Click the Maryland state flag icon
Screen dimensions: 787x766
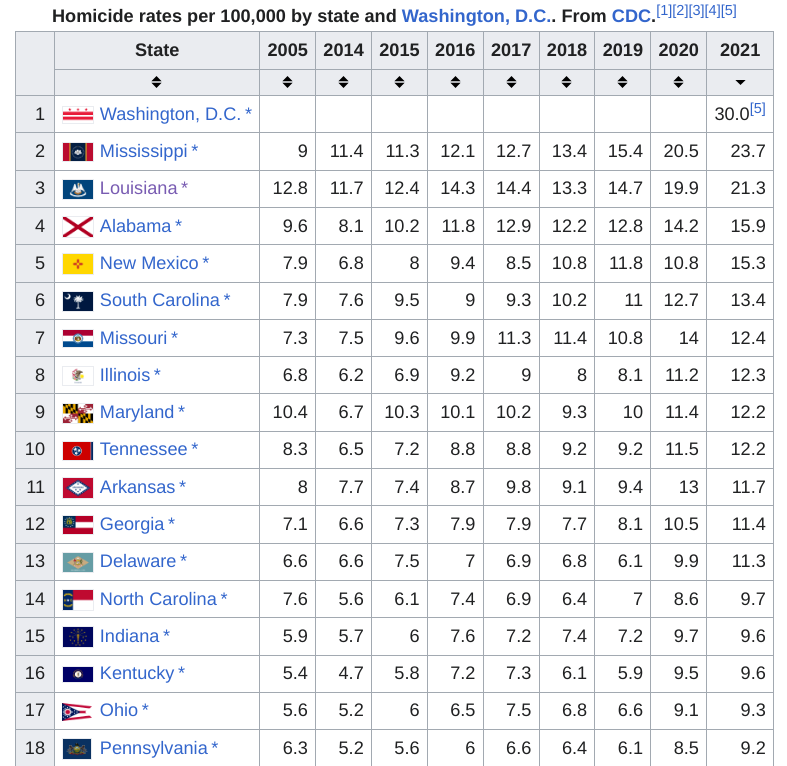point(78,413)
